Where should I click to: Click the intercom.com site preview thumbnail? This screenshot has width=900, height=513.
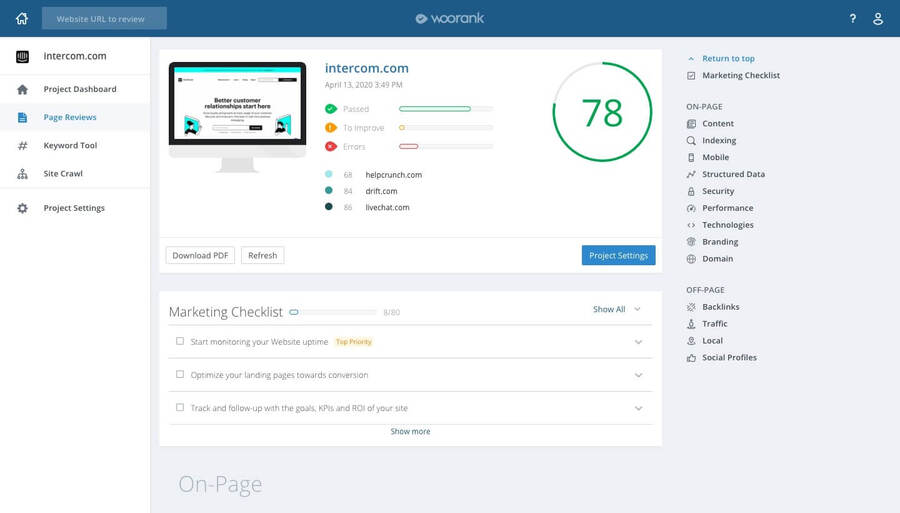(238, 117)
